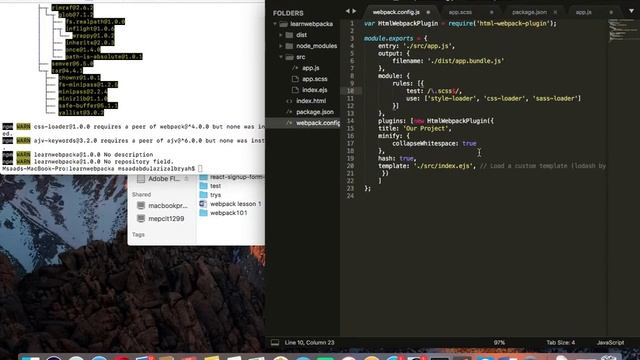Click the index.ejs file icon in sidebar

click(x=295, y=90)
